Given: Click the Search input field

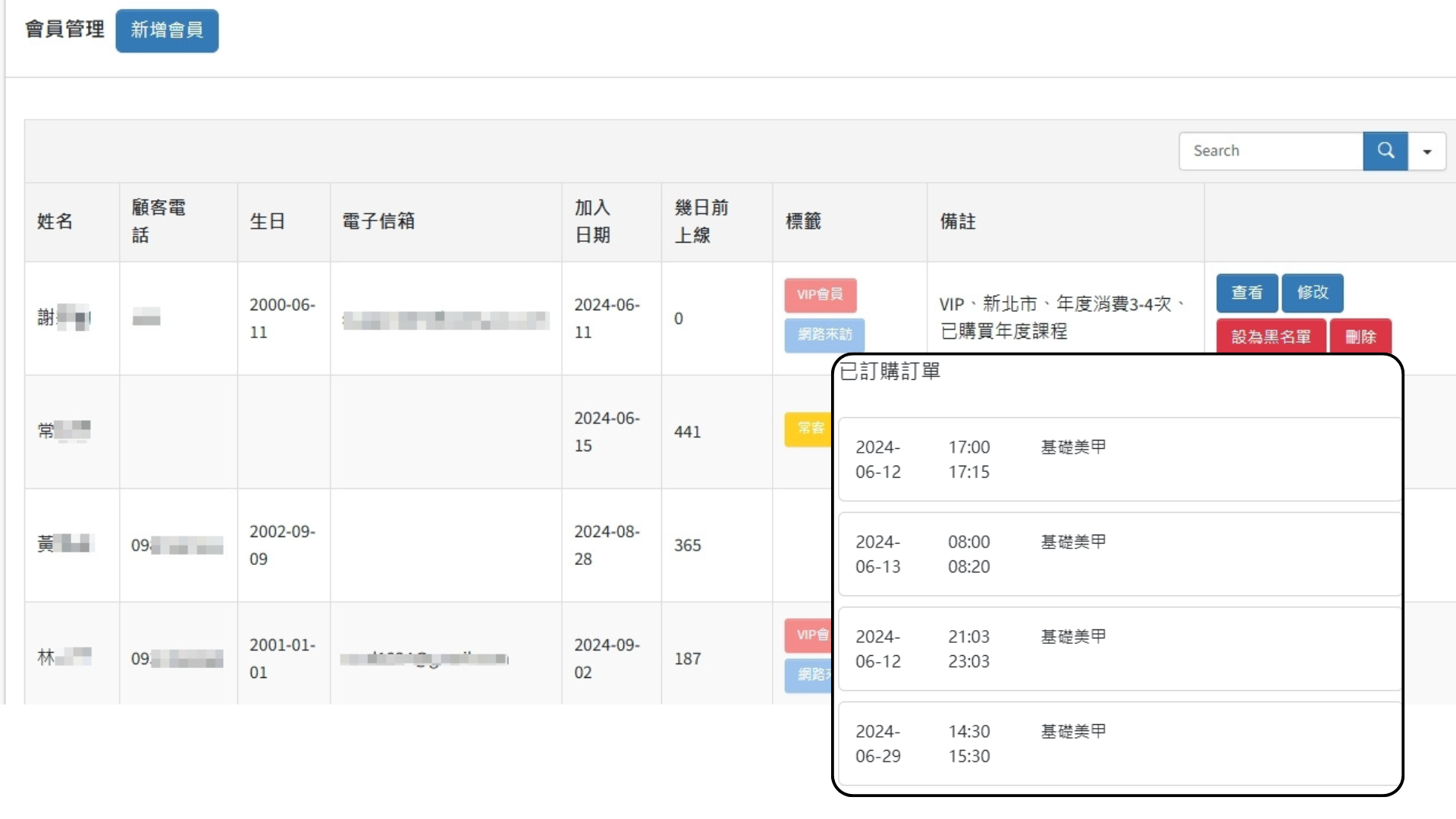Looking at the screenshot, I should coord(1271,151).
